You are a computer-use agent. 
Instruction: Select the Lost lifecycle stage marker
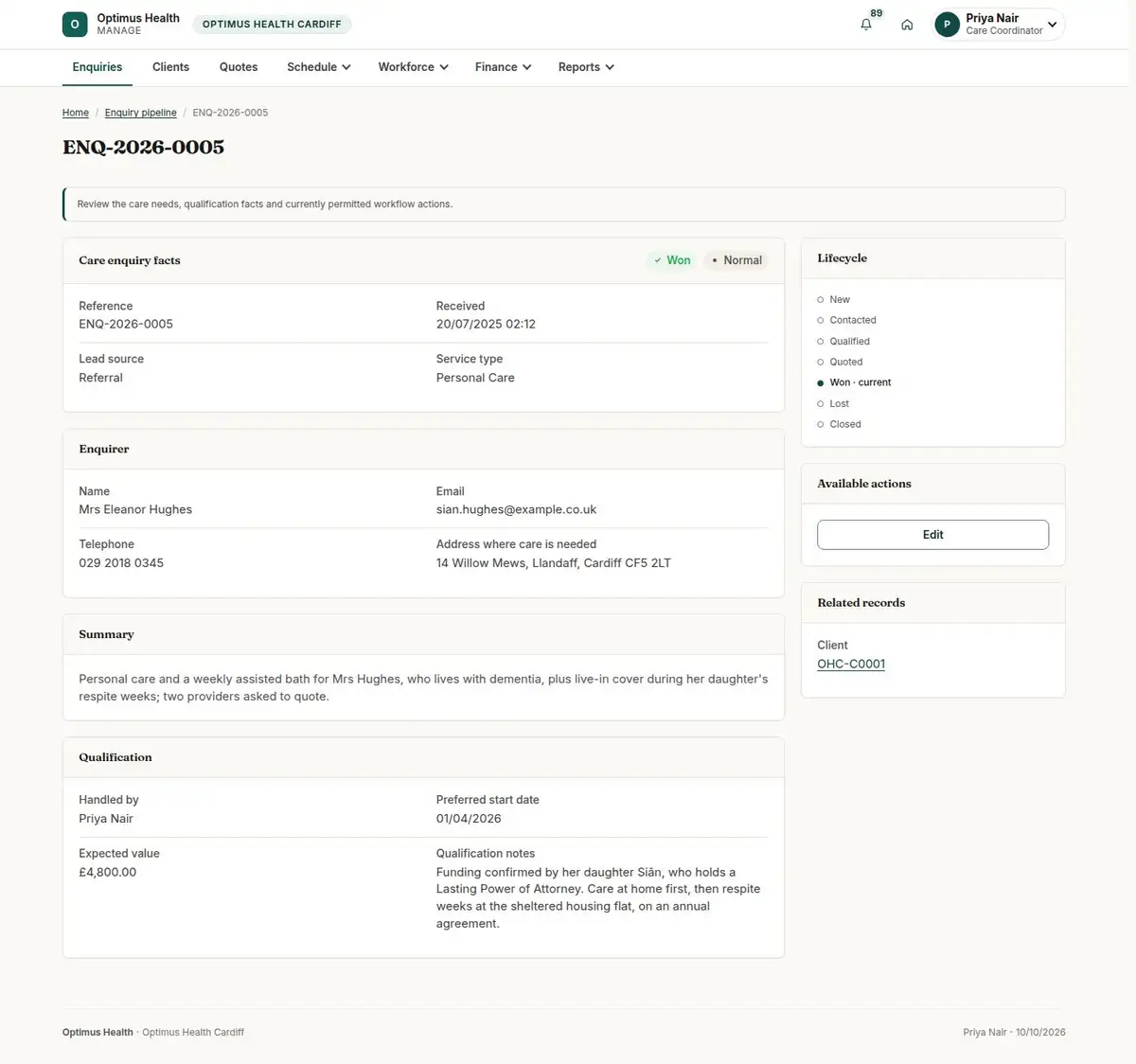tap(821, 404)
